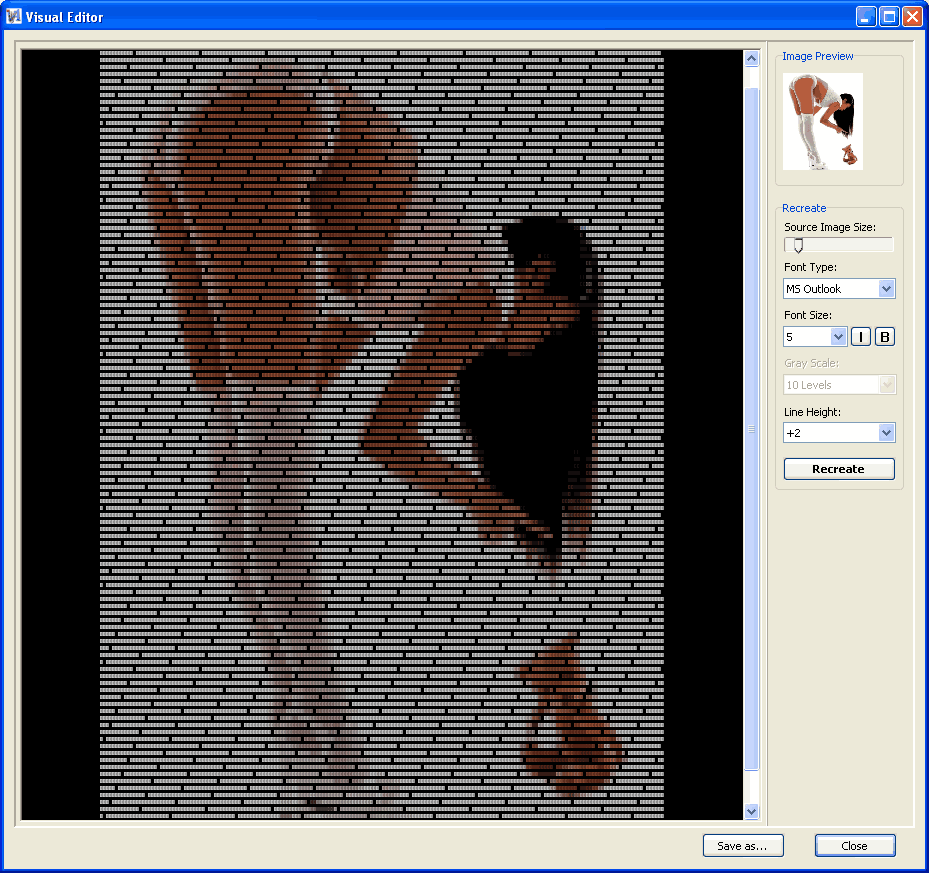Open the Font Type dropdown
The width and height of the screenshot is (929, 873).
[x=839, y=289]
